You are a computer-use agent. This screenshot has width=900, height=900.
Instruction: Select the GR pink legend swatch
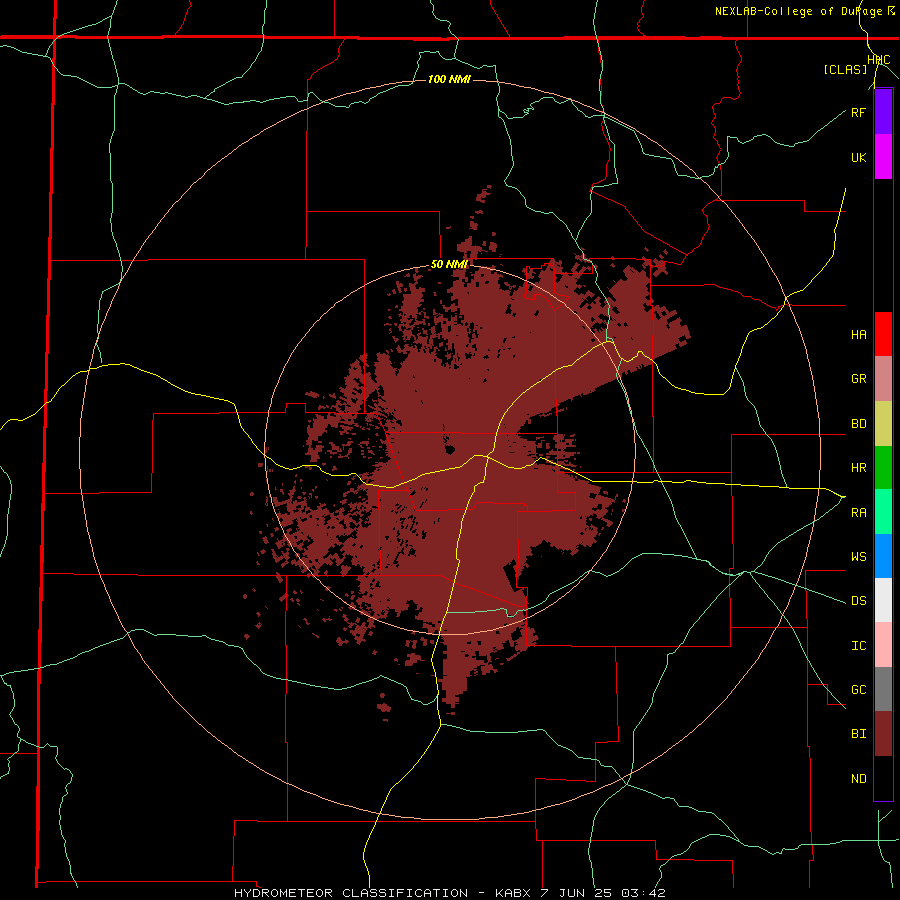pos(883,379)
